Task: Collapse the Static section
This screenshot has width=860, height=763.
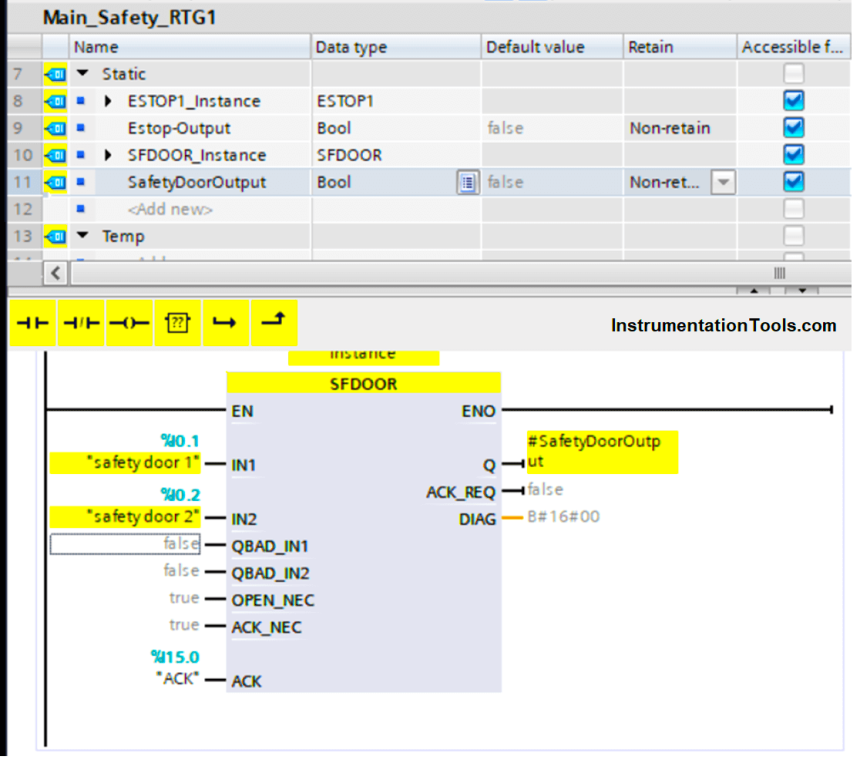Action: (x=82, y=74)
